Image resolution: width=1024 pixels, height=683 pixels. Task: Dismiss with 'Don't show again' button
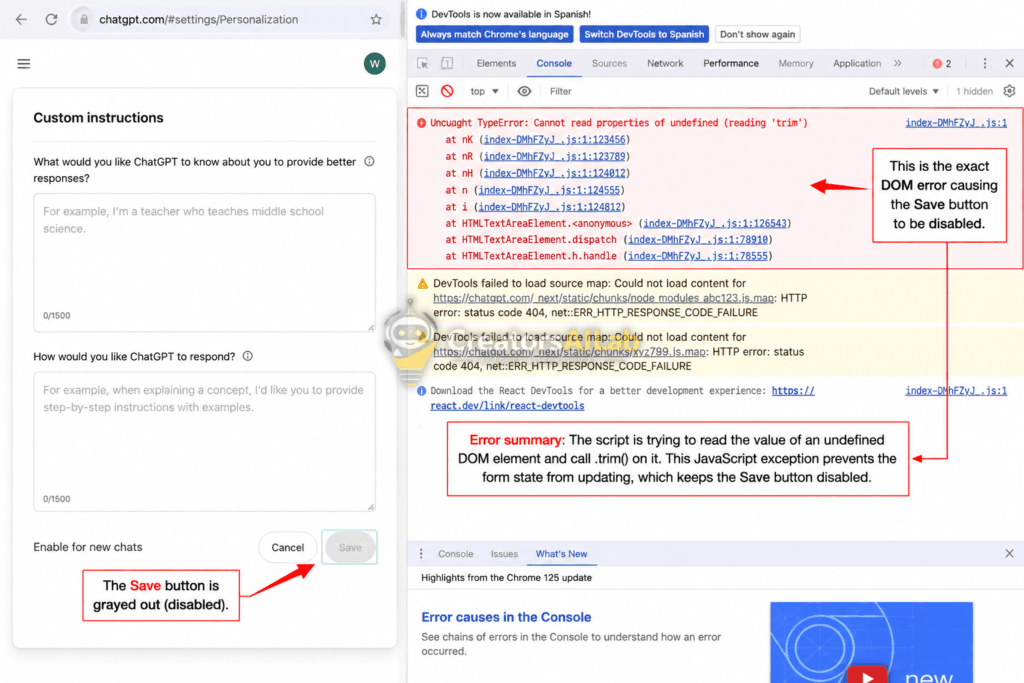[x=758, y=34]
